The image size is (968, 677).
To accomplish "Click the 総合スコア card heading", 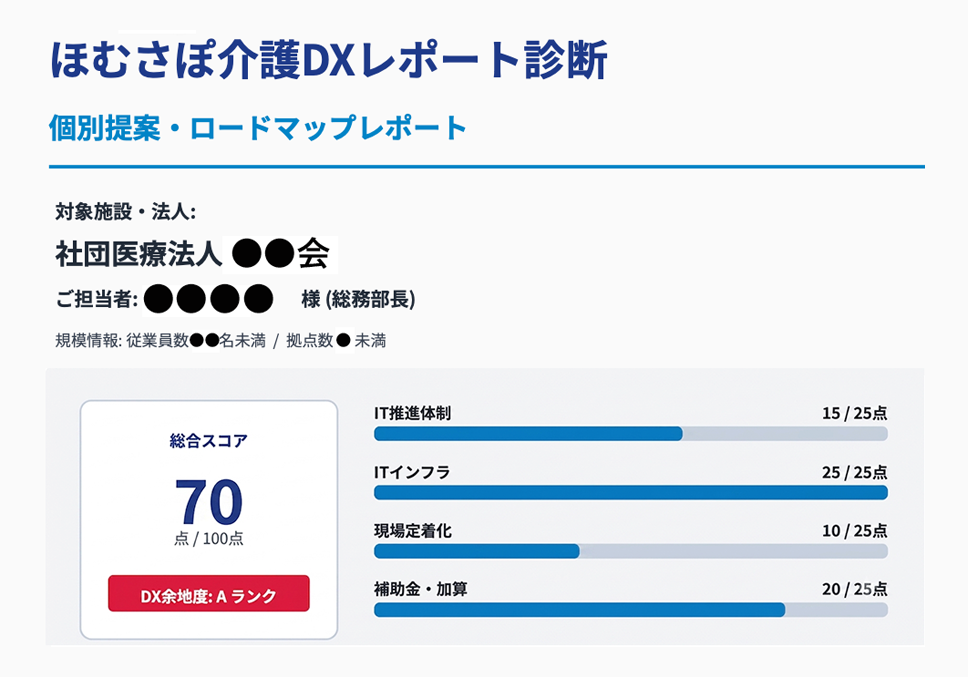I will [x=209, y=441].
